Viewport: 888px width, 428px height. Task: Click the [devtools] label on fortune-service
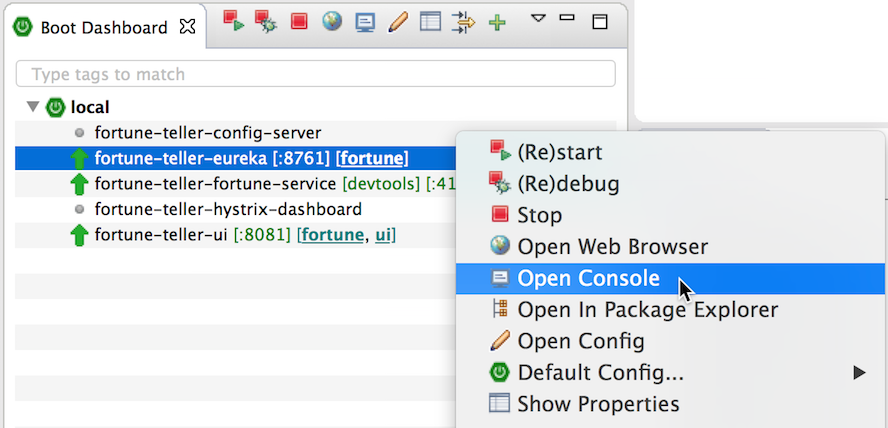click(382, 183)
